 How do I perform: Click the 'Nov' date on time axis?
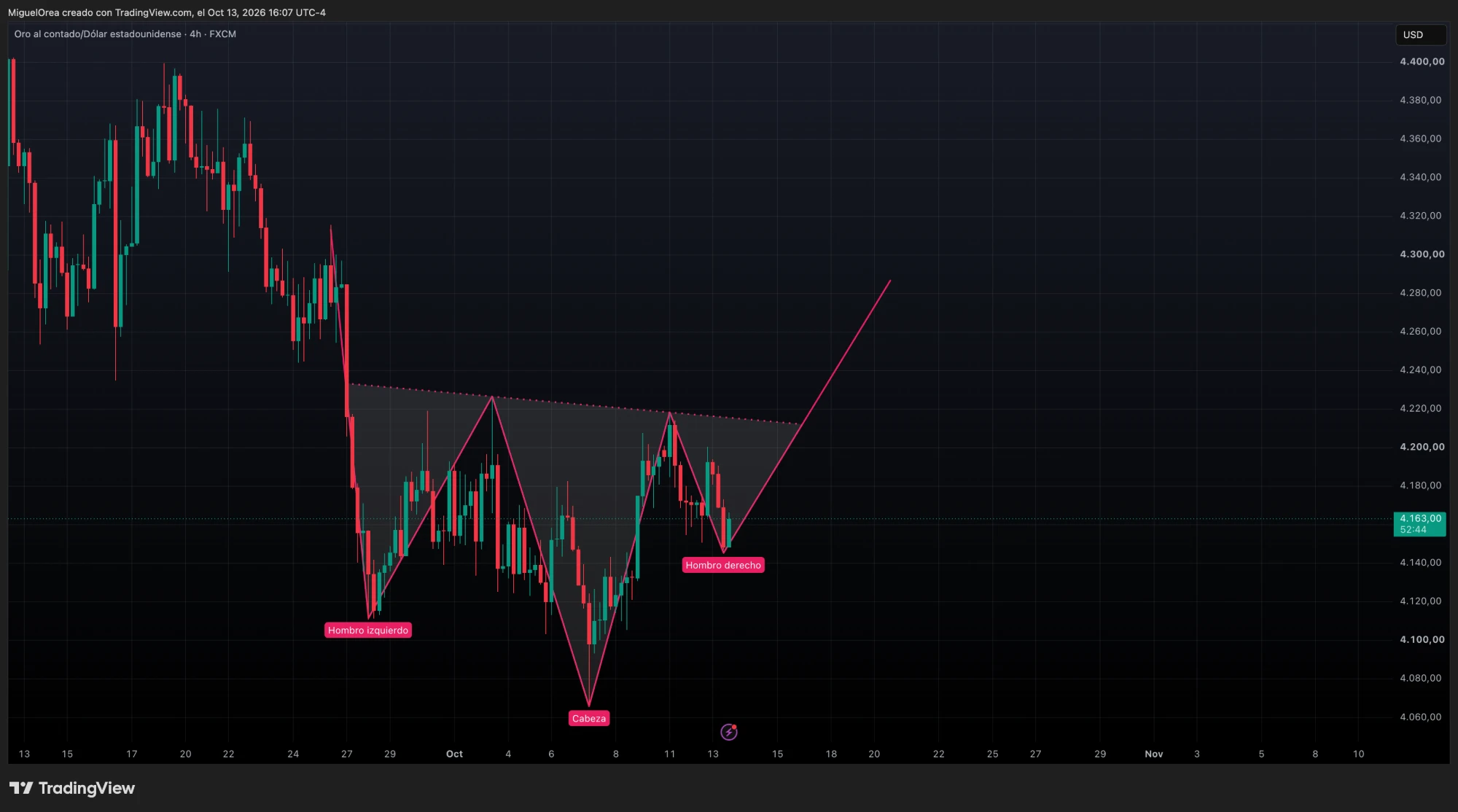1154,754
